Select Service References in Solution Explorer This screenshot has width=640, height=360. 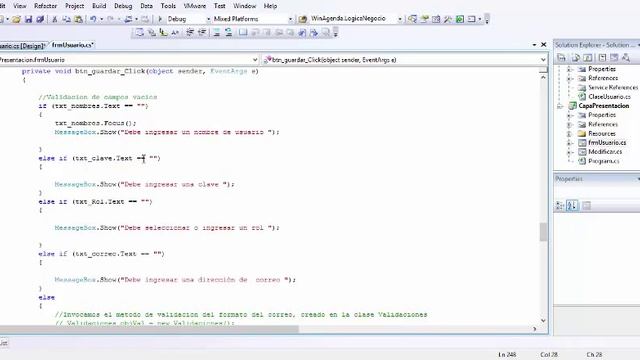[613, 87]
